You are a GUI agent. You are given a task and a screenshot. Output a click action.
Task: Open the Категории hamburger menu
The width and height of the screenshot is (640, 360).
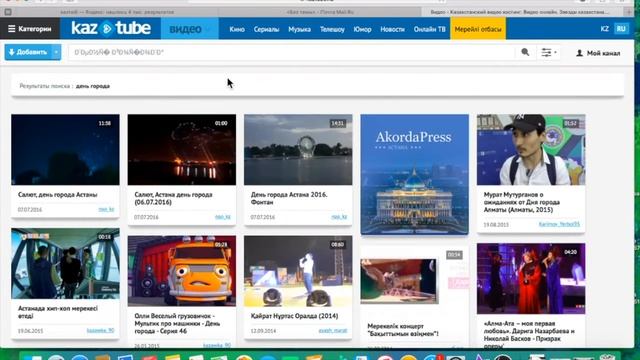(30, 29)
